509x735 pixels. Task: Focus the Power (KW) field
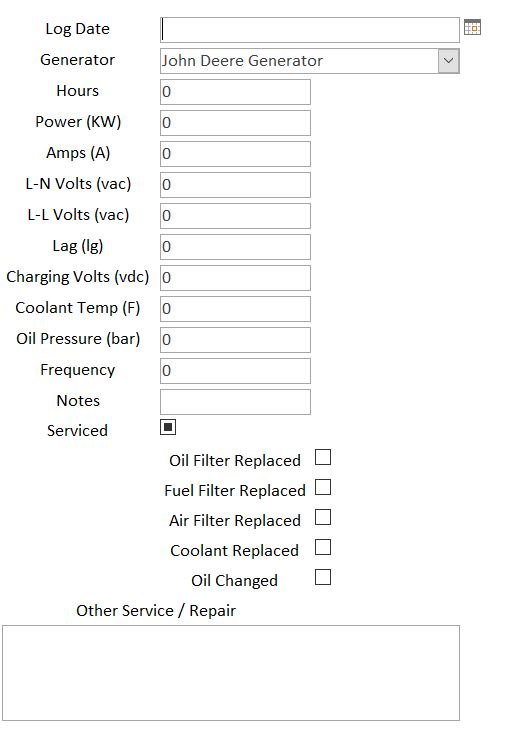(235, 123)
